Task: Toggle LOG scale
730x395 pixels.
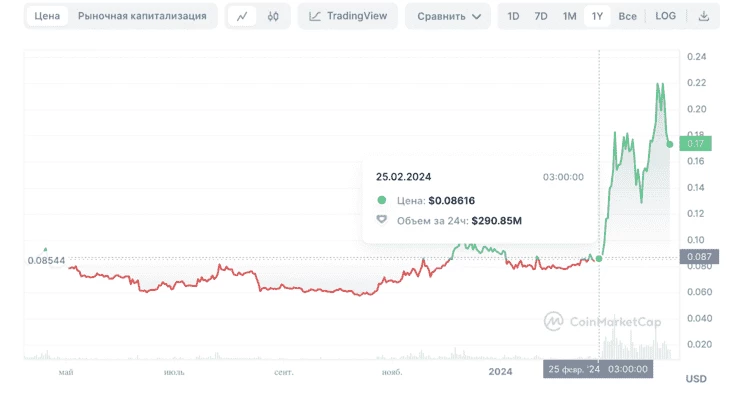Action: (x=665, y=16)
